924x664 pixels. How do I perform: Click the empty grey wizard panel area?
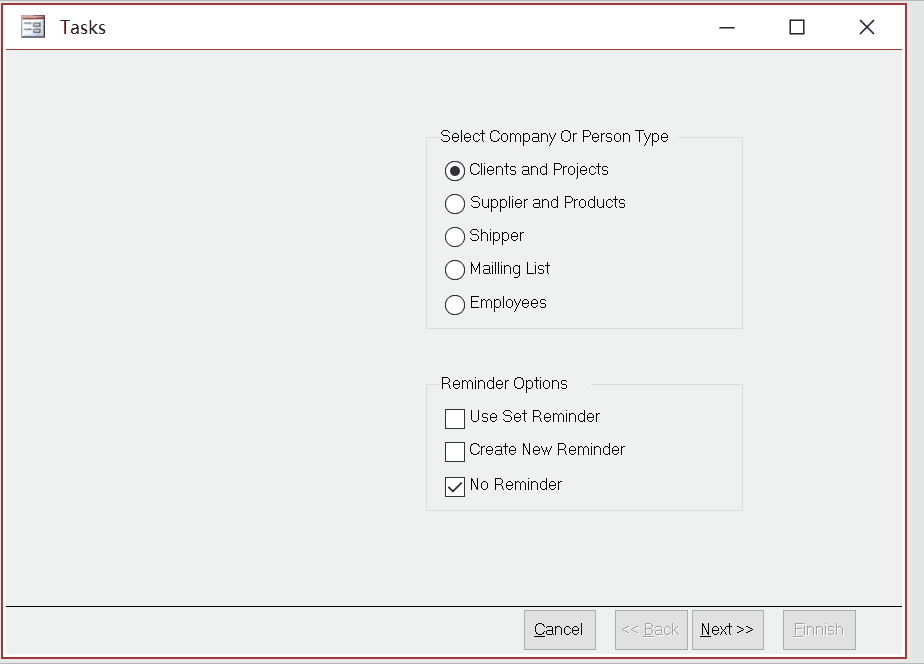(212, 324)
